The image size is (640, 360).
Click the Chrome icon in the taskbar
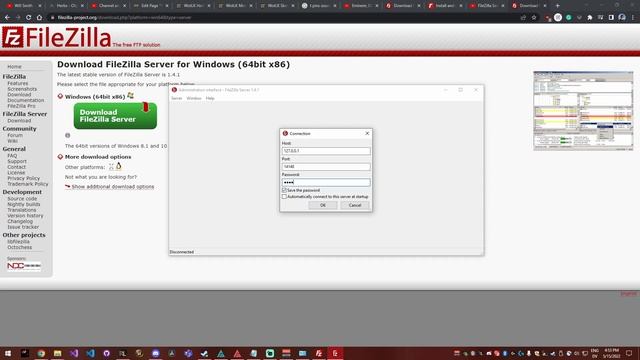(x=41, y=353)
